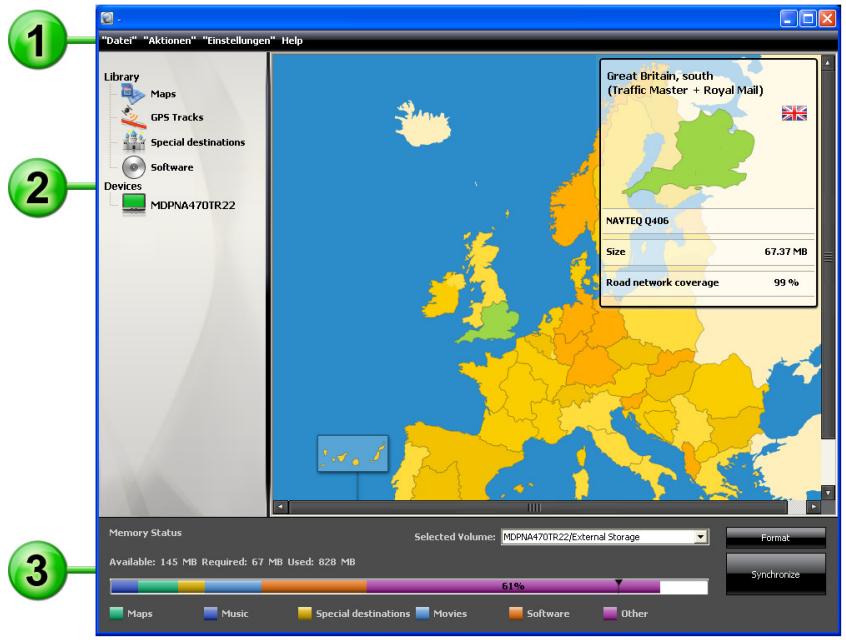The width and height of the screenshot is (846, 640).
Task: Click the green Maps legend swatch
Action: click(x=116, y=613)
